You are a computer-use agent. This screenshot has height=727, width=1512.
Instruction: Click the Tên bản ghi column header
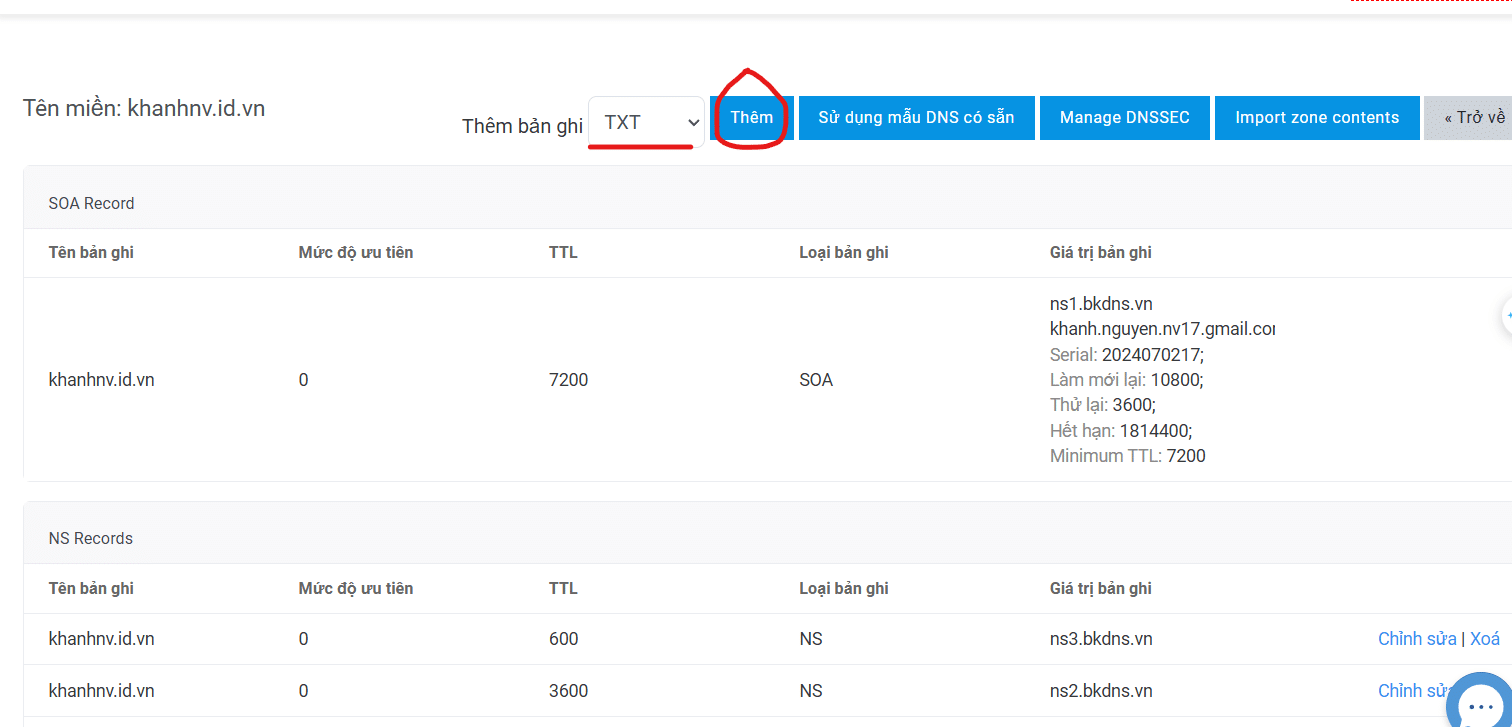[91, 252]
